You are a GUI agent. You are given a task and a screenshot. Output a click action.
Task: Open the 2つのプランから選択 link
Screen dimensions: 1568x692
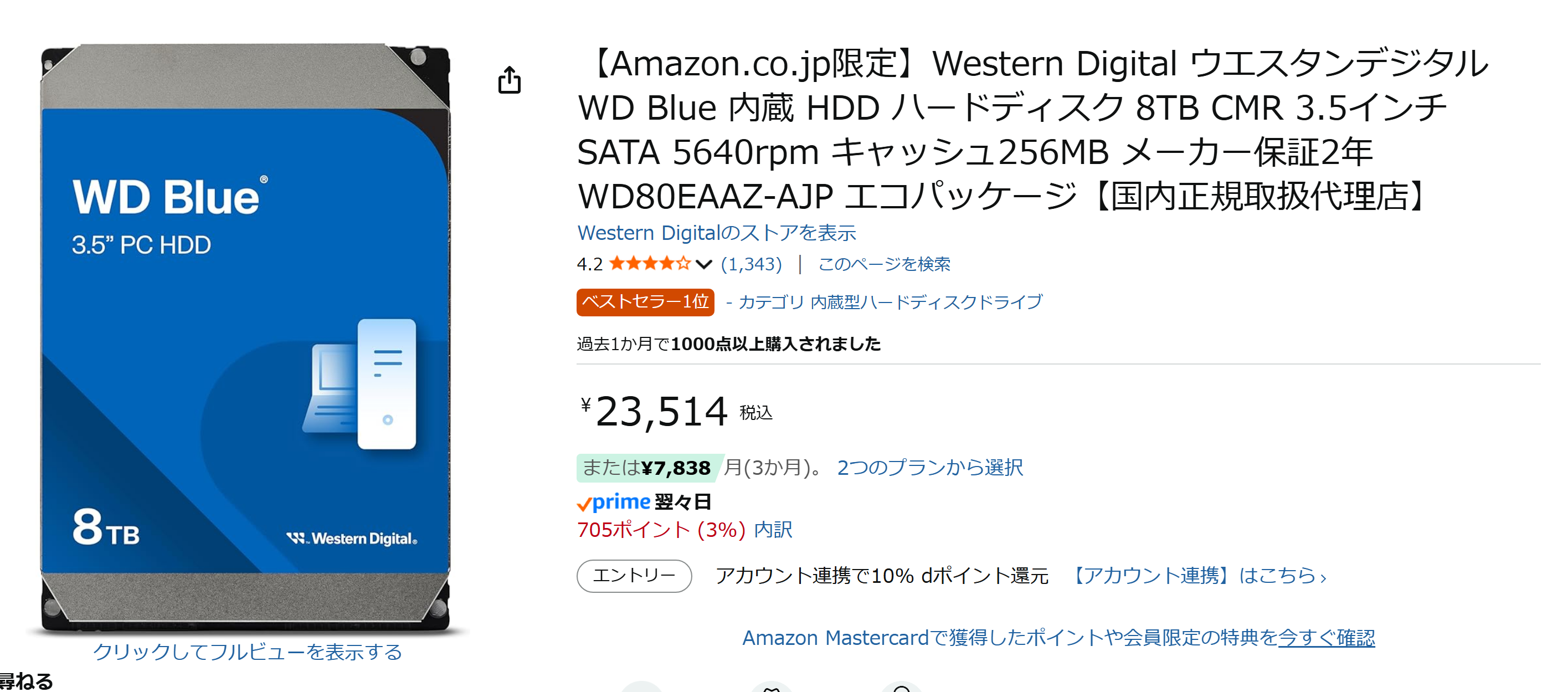929,468
